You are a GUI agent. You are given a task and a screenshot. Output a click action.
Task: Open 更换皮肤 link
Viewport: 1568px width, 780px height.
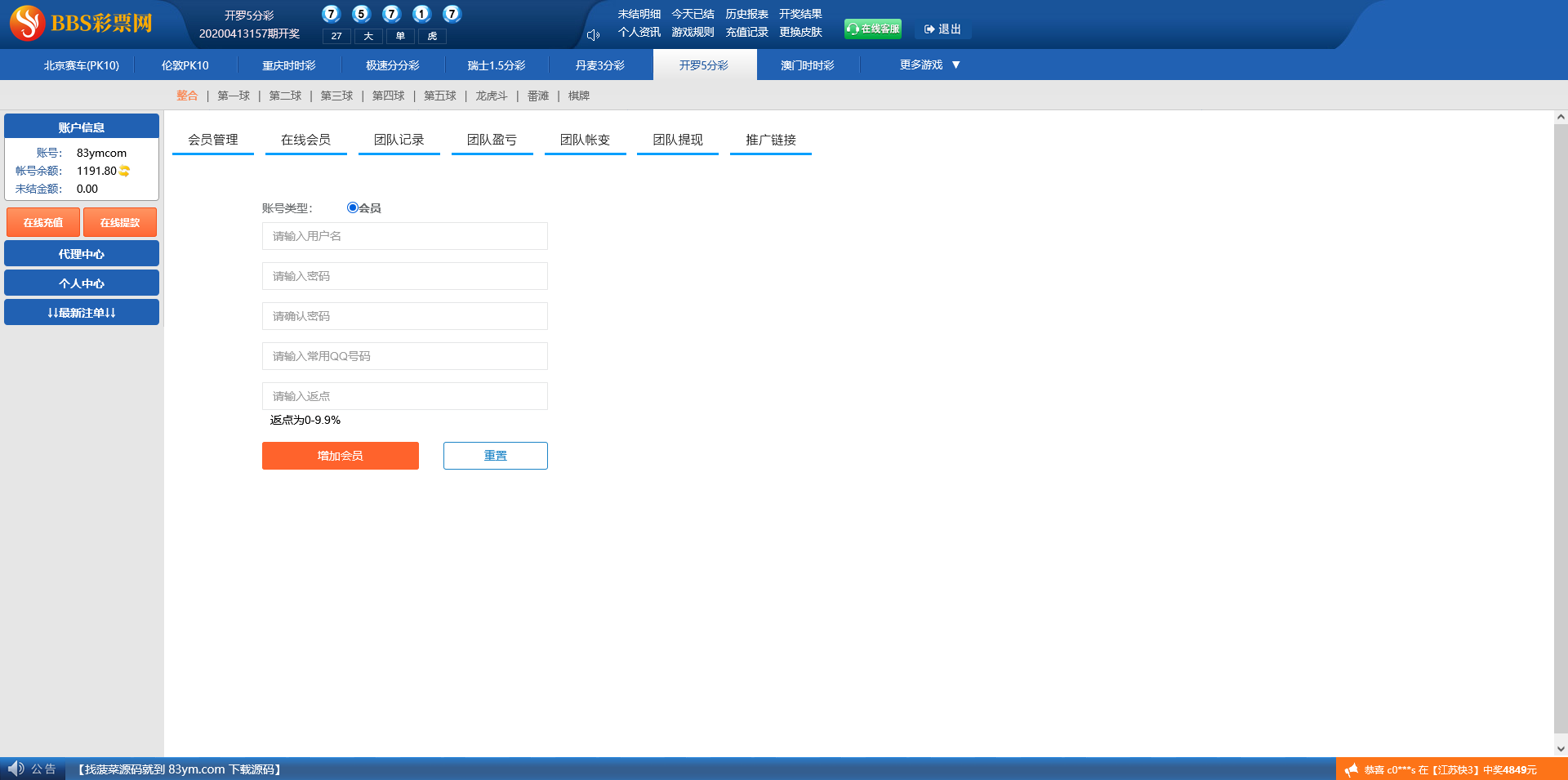point(801,32)
